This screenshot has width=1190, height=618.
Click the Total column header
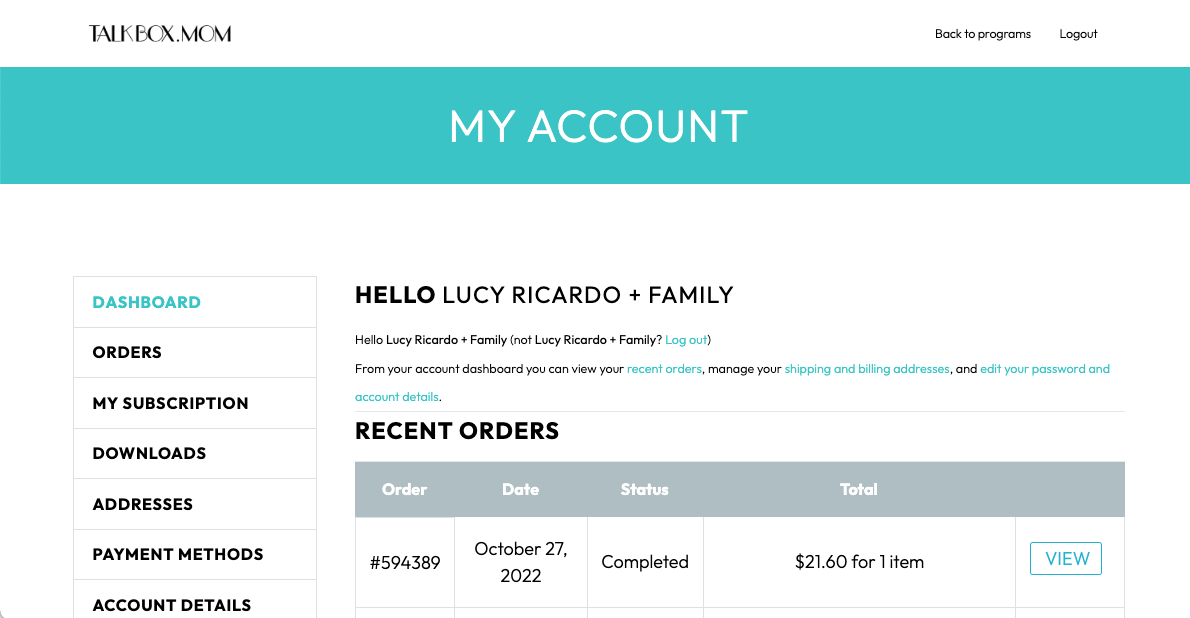[858, 489]
